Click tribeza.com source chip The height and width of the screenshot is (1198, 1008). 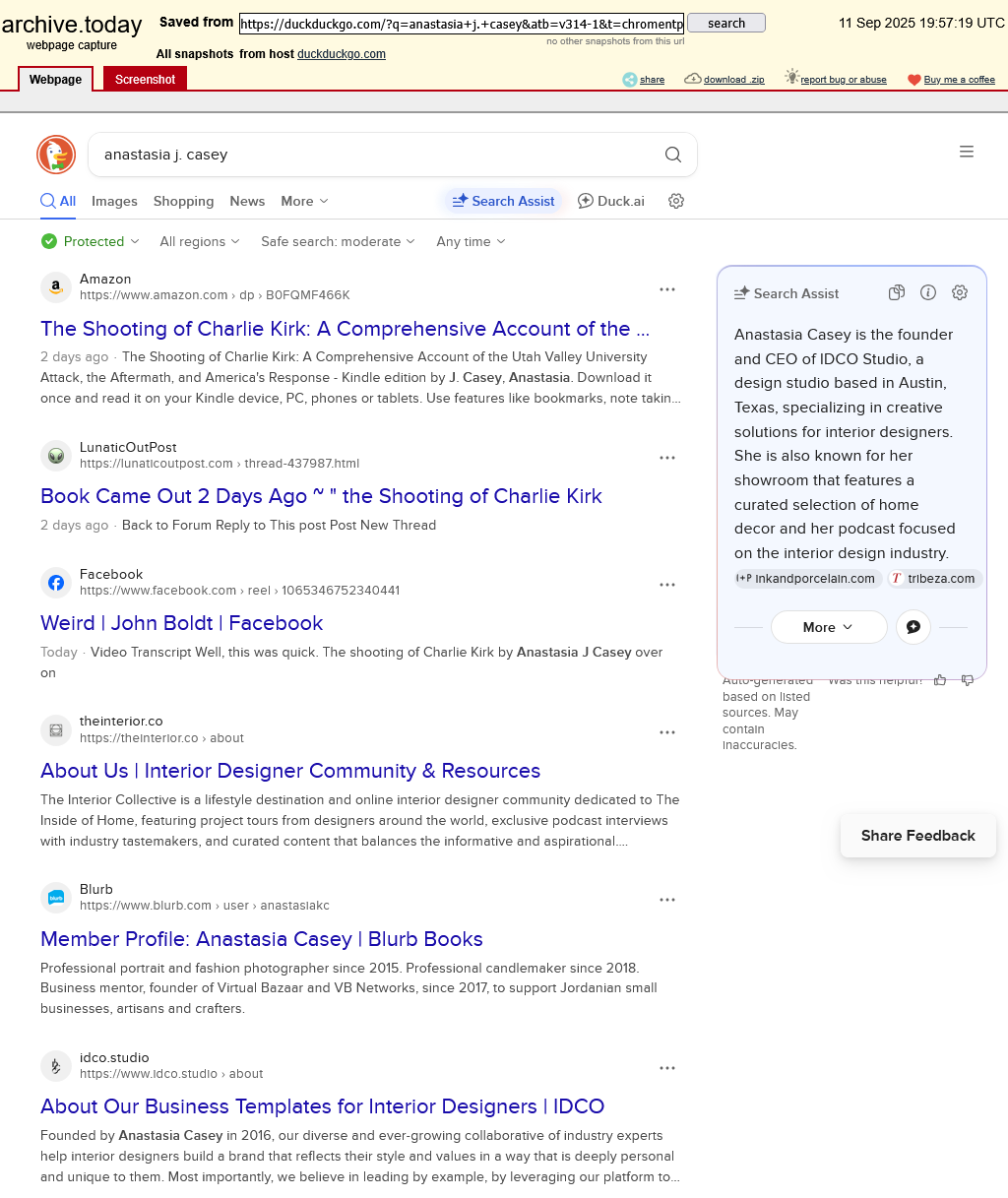pos(934,579)
